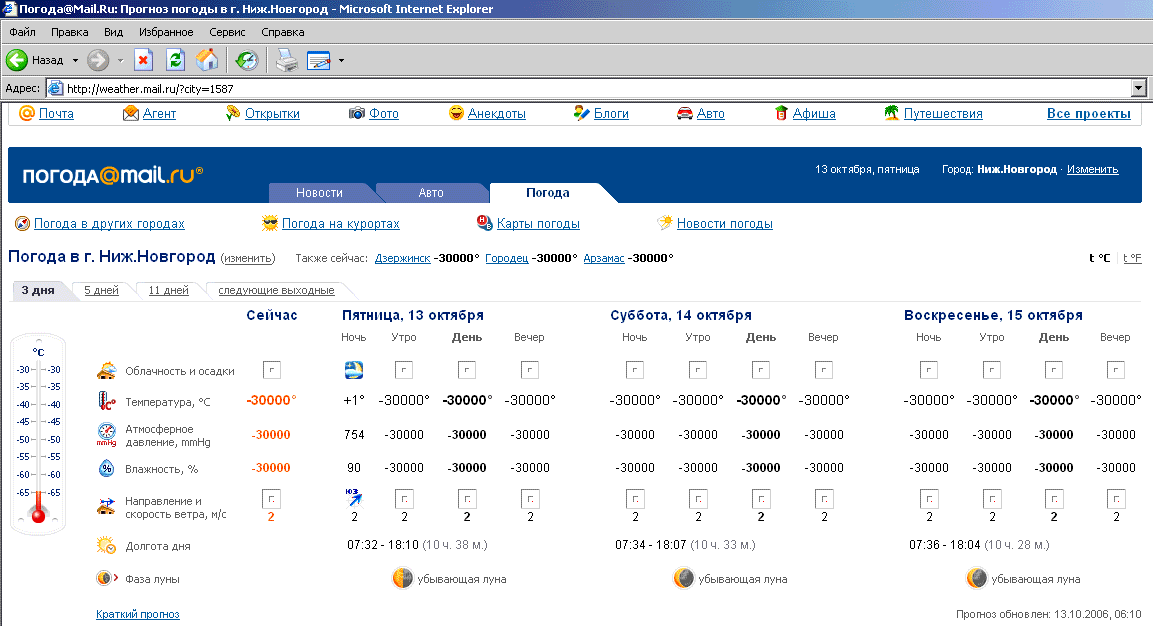Click (изменить) next to Ниж.Новгород heading

point(248,258)
